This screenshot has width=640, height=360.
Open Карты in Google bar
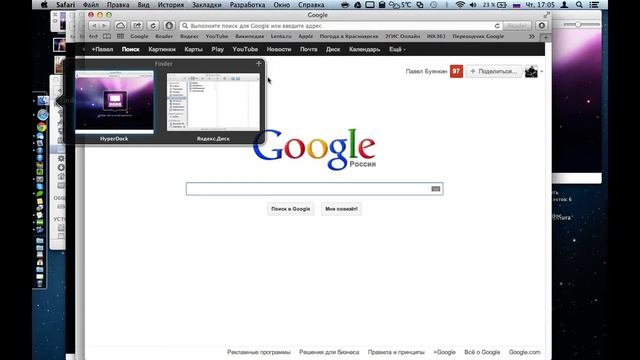point(193,49)
